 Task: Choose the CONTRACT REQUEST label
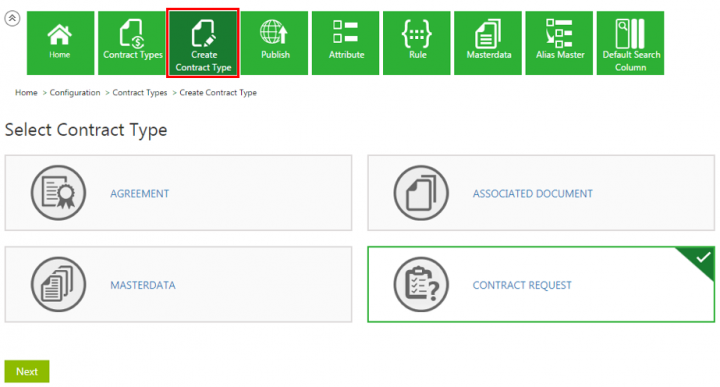tap(522, 285)
